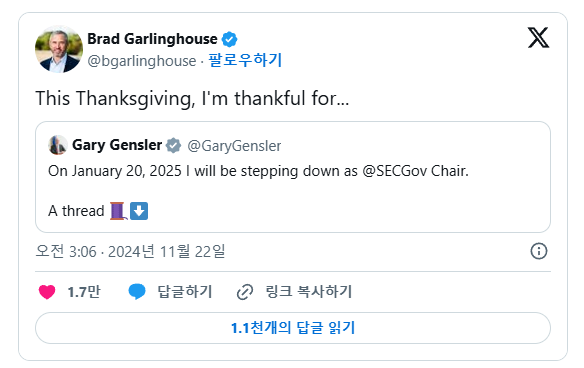The height and width of the screenshot is (368, 584).
Task: Click Brad Garlinghouse's blue verified badge
Action: point(229,39)
